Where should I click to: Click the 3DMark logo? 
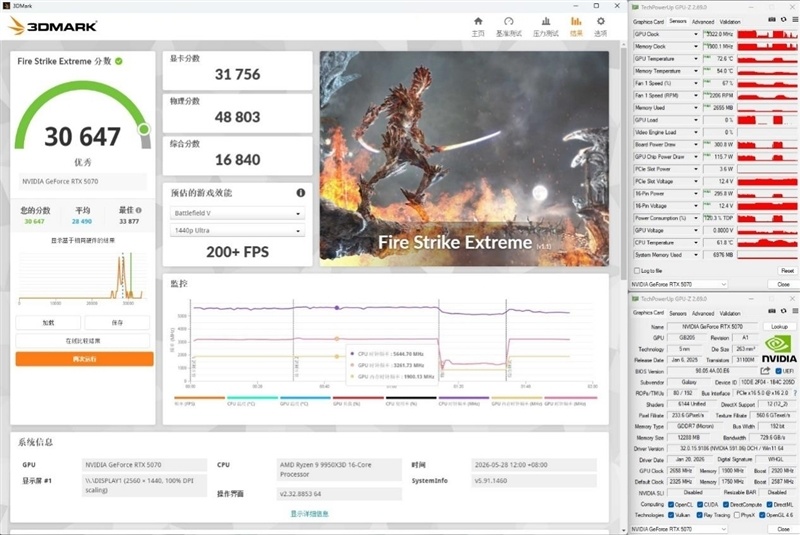coord(53,26)
